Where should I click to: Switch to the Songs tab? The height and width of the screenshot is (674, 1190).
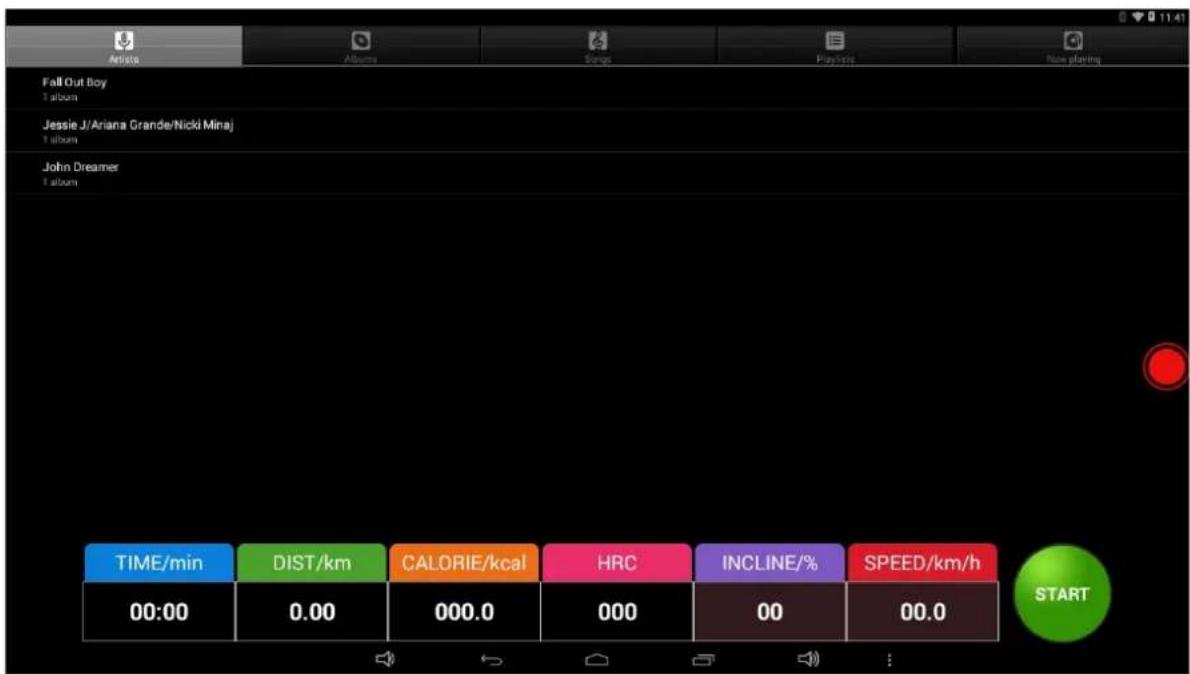(x=598, y=46)
